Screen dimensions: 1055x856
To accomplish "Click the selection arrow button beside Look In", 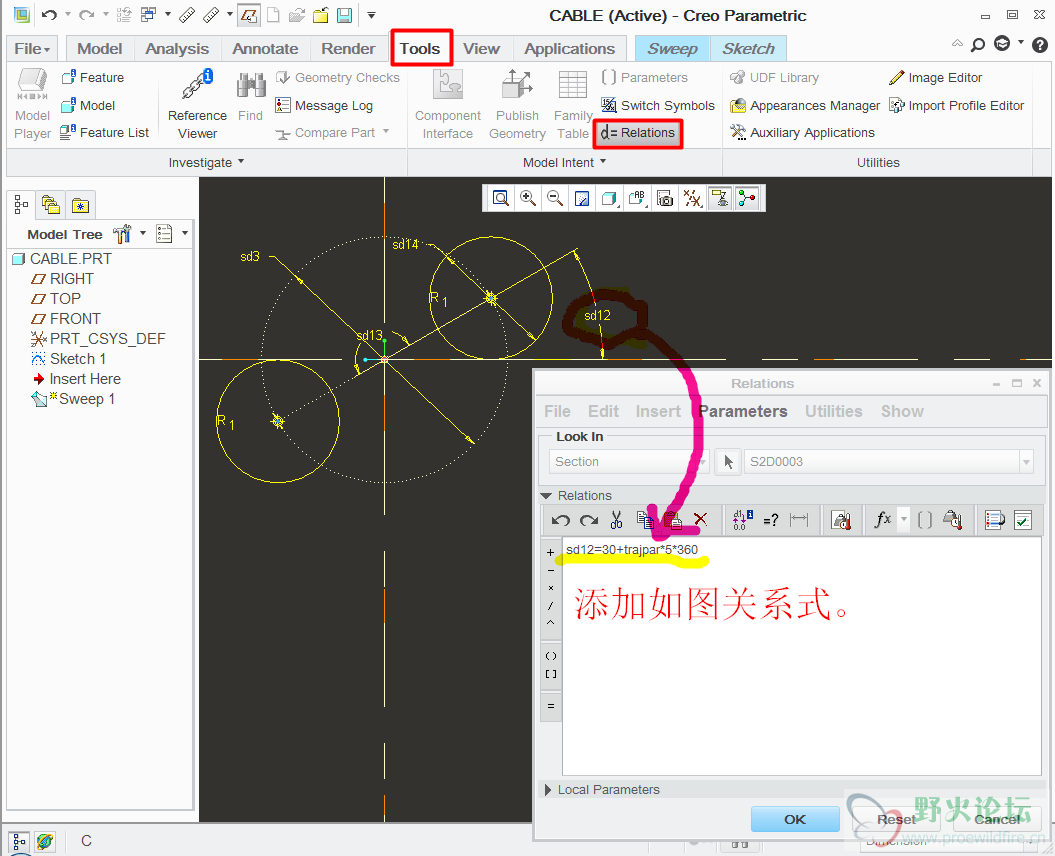I will tap(728, 462).
